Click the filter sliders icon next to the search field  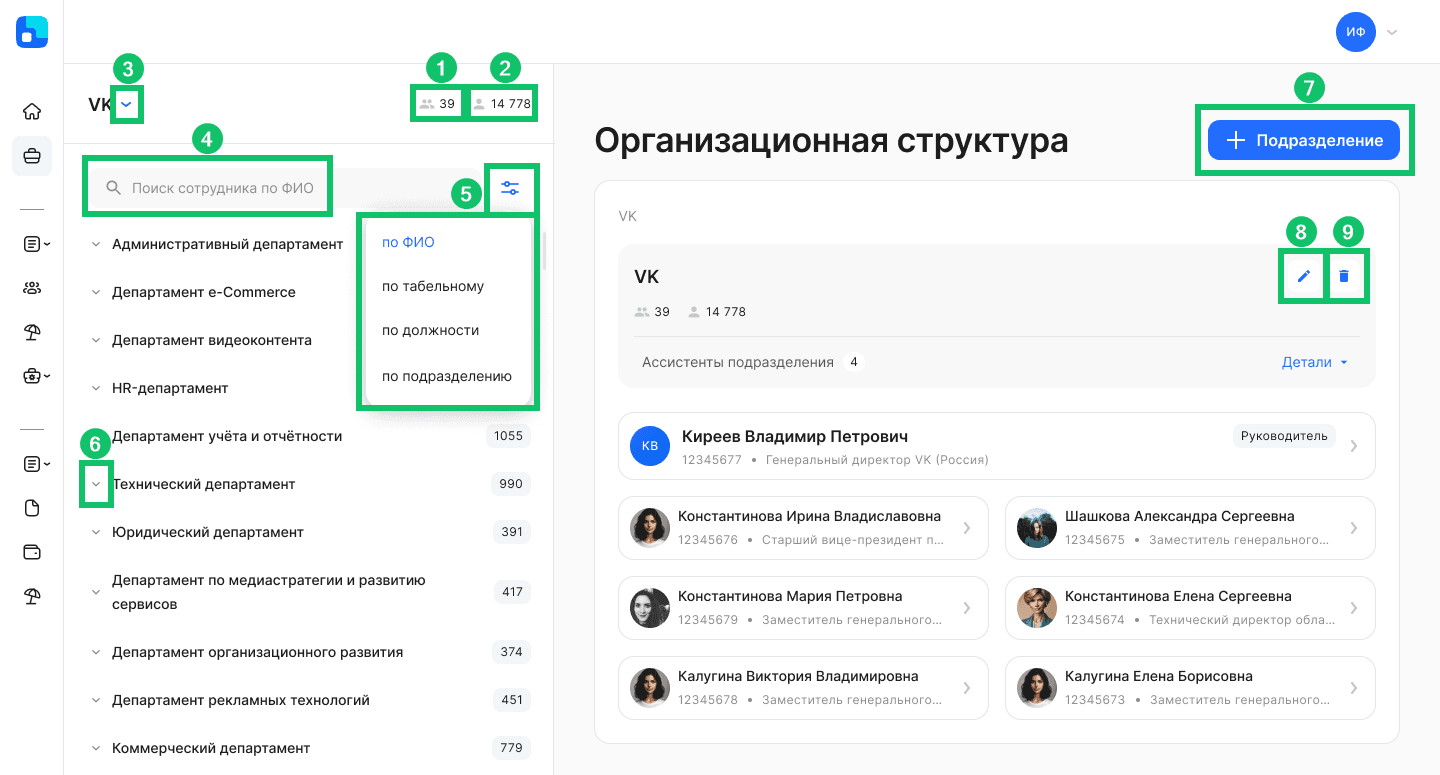(x=510, y=188)
